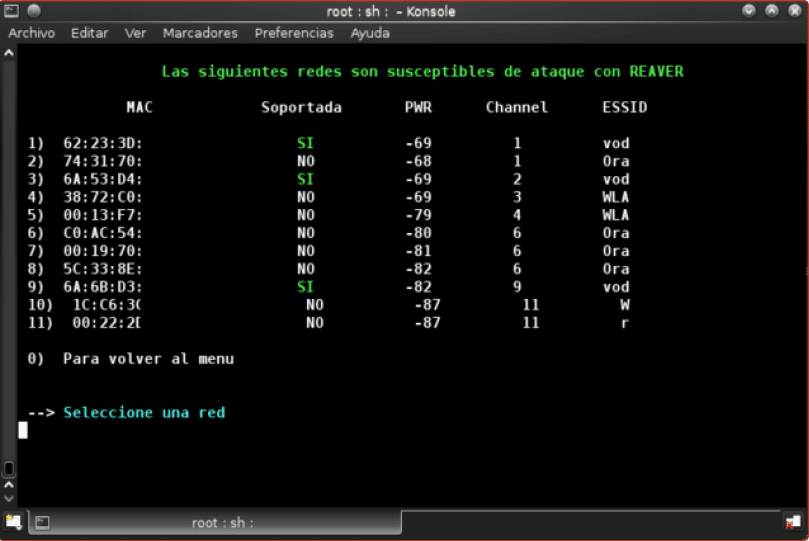Open the Archivo menu
The width and height of the screenshot is (809, 541).
[31, 33]
